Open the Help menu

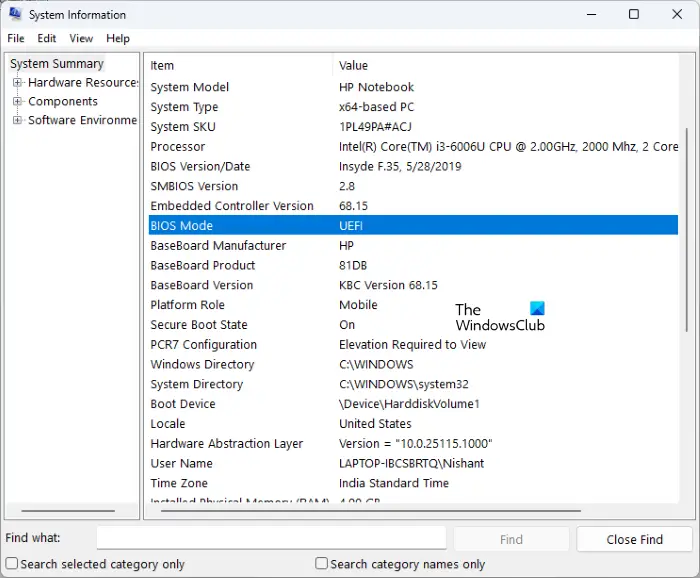pos(118,38)
